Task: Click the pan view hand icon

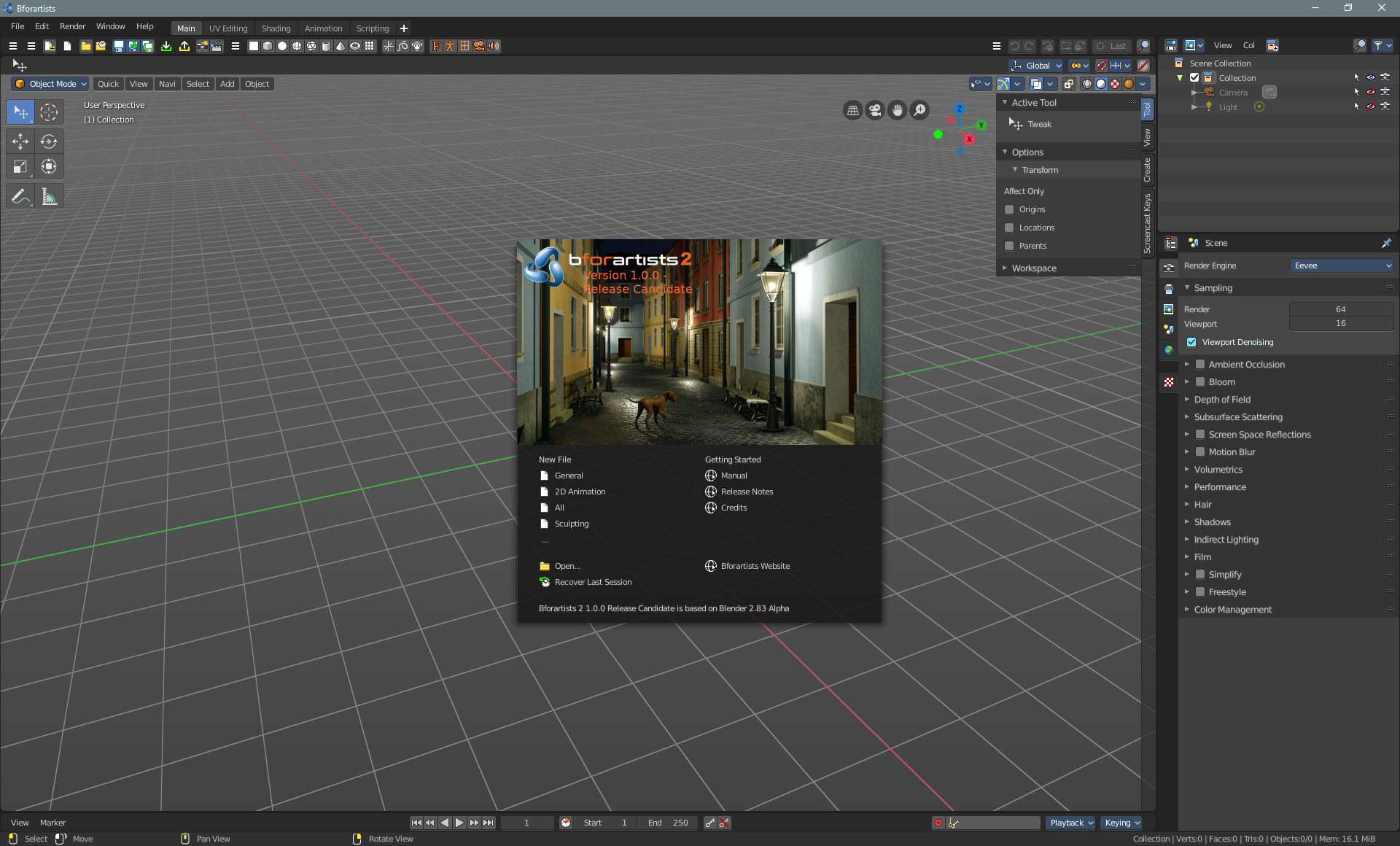Action: pos(898,110)
